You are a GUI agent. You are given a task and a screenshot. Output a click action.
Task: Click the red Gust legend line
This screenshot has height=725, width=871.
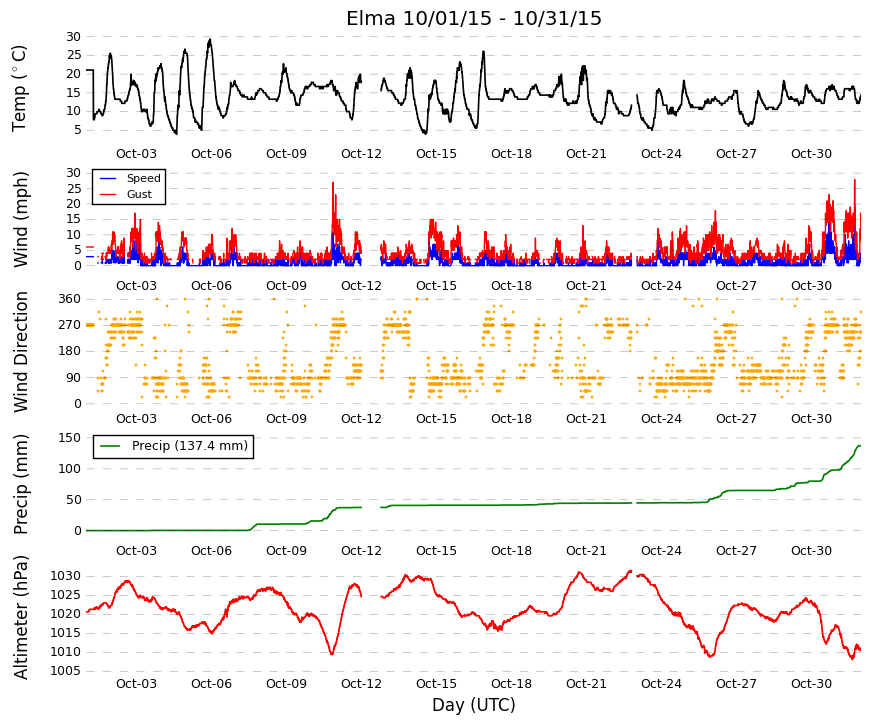coord(108,194)
